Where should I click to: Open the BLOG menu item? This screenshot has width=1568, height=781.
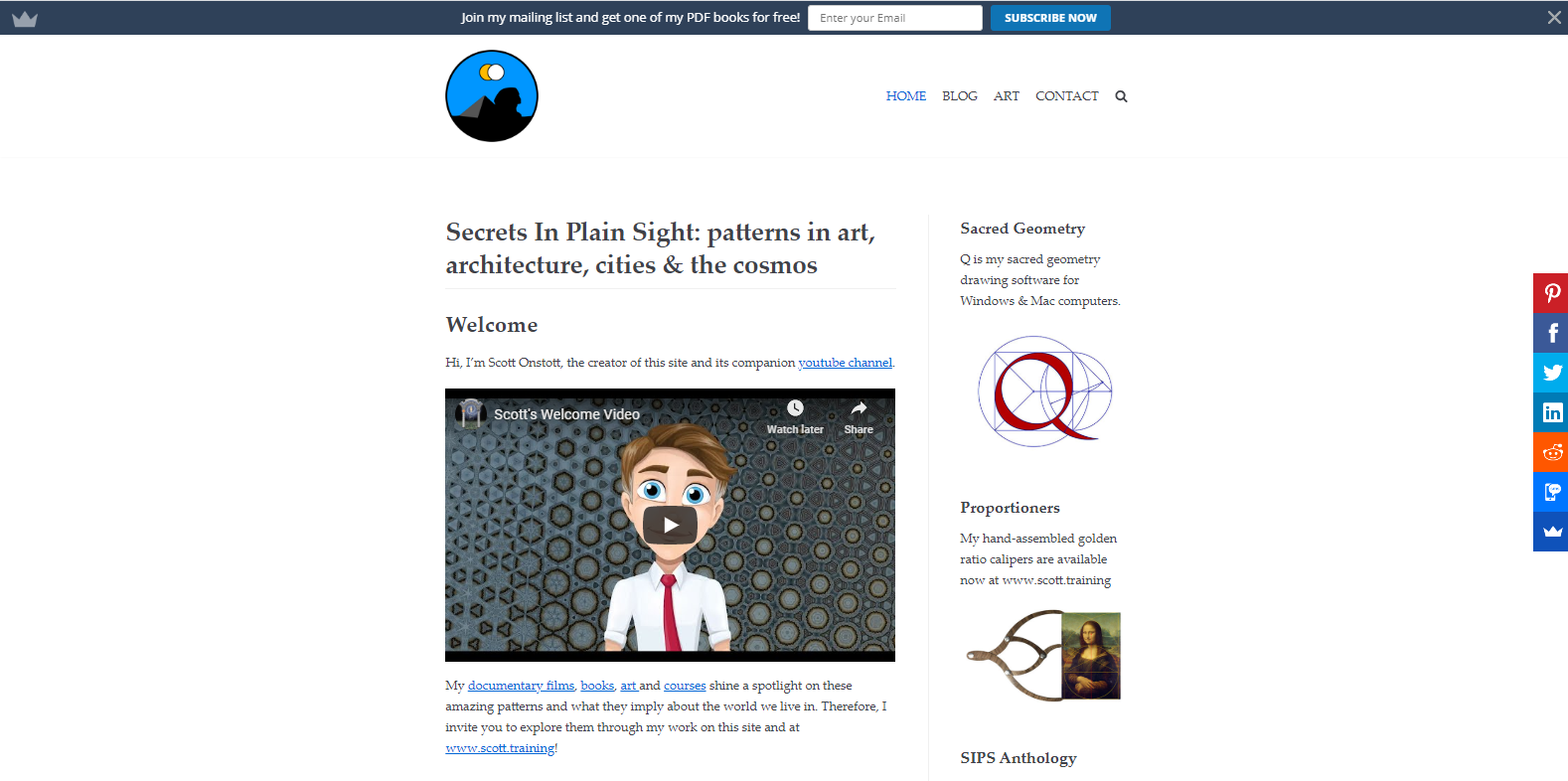(960, 96)
